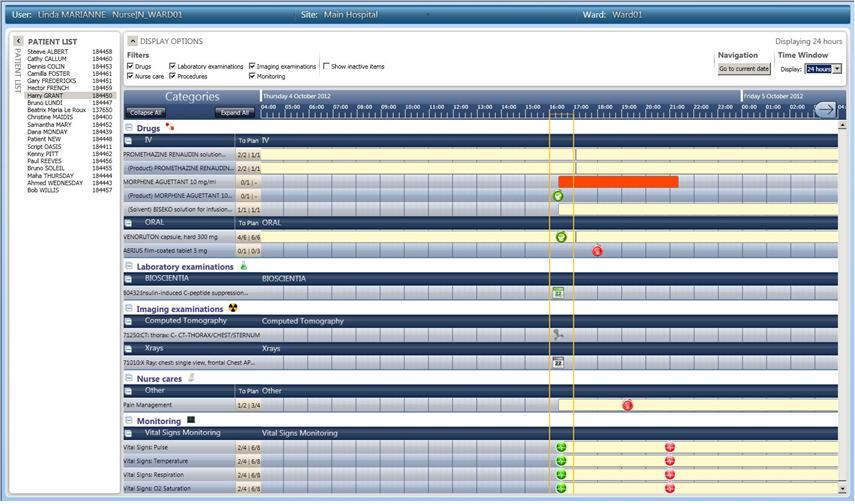The image size is (855, 504).
Task: Click the orange morphine infusion bar
Action: coord(618,182)
